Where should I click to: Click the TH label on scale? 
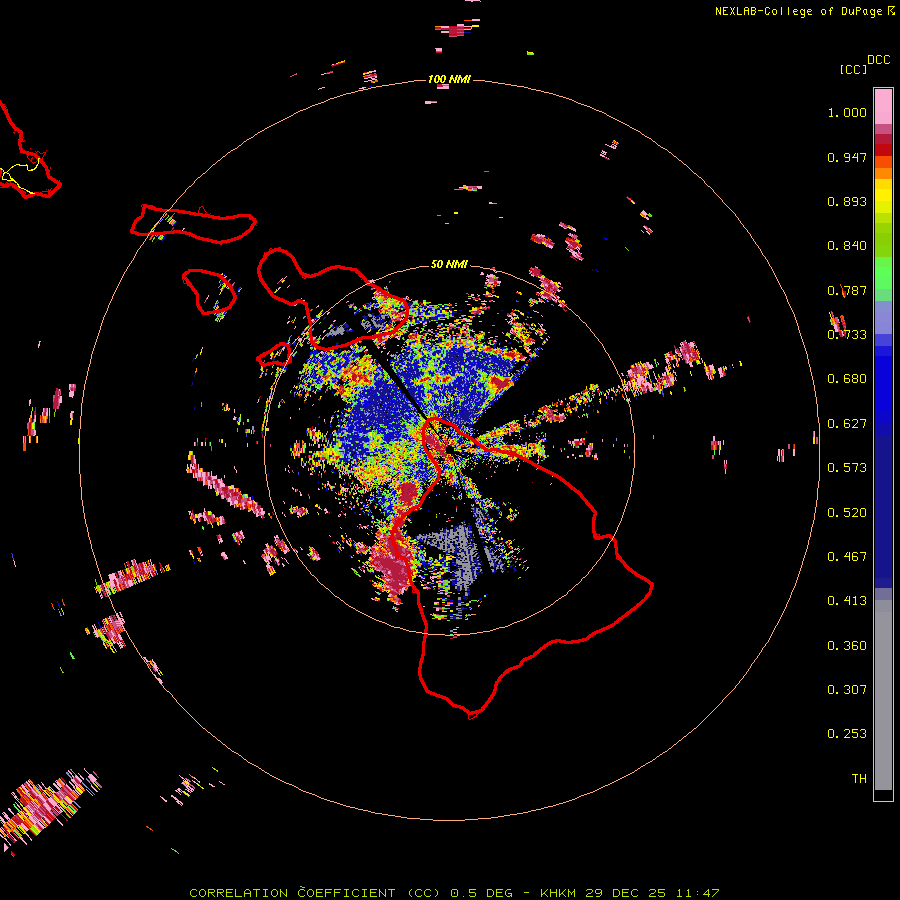click(859, 779)
